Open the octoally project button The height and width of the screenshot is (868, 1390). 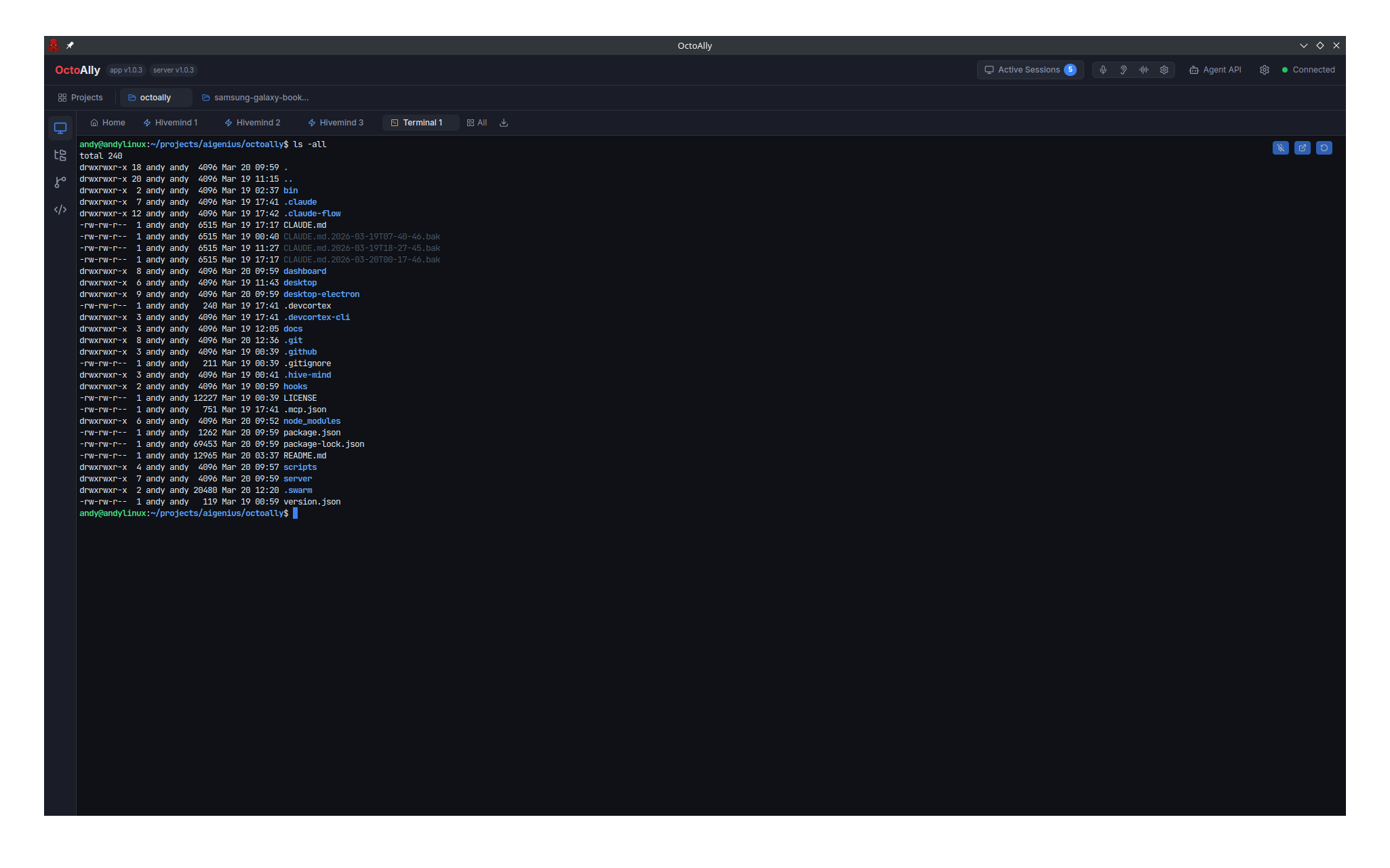[x=155, y=97]
